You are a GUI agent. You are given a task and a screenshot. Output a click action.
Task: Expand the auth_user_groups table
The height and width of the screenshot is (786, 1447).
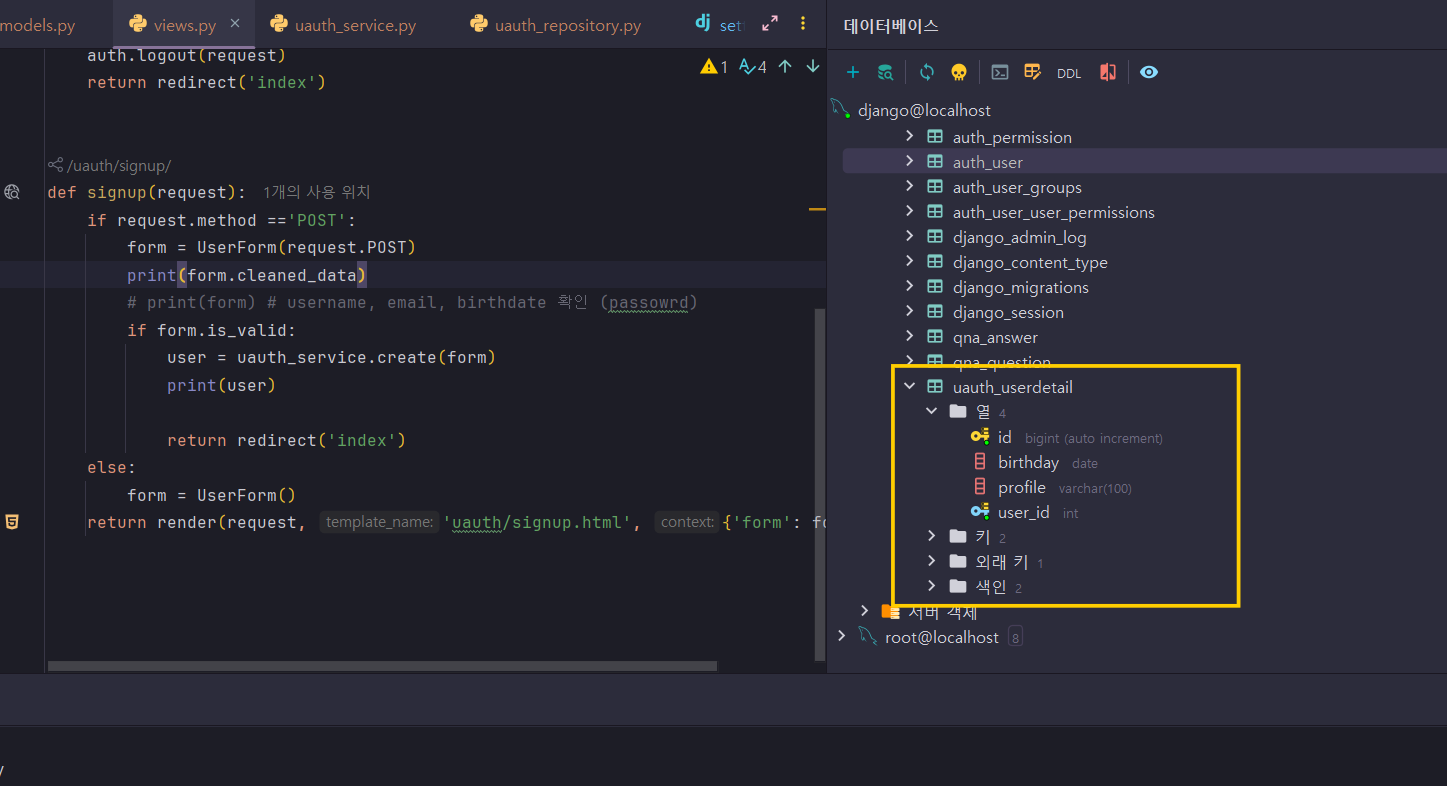pos(909,186)
